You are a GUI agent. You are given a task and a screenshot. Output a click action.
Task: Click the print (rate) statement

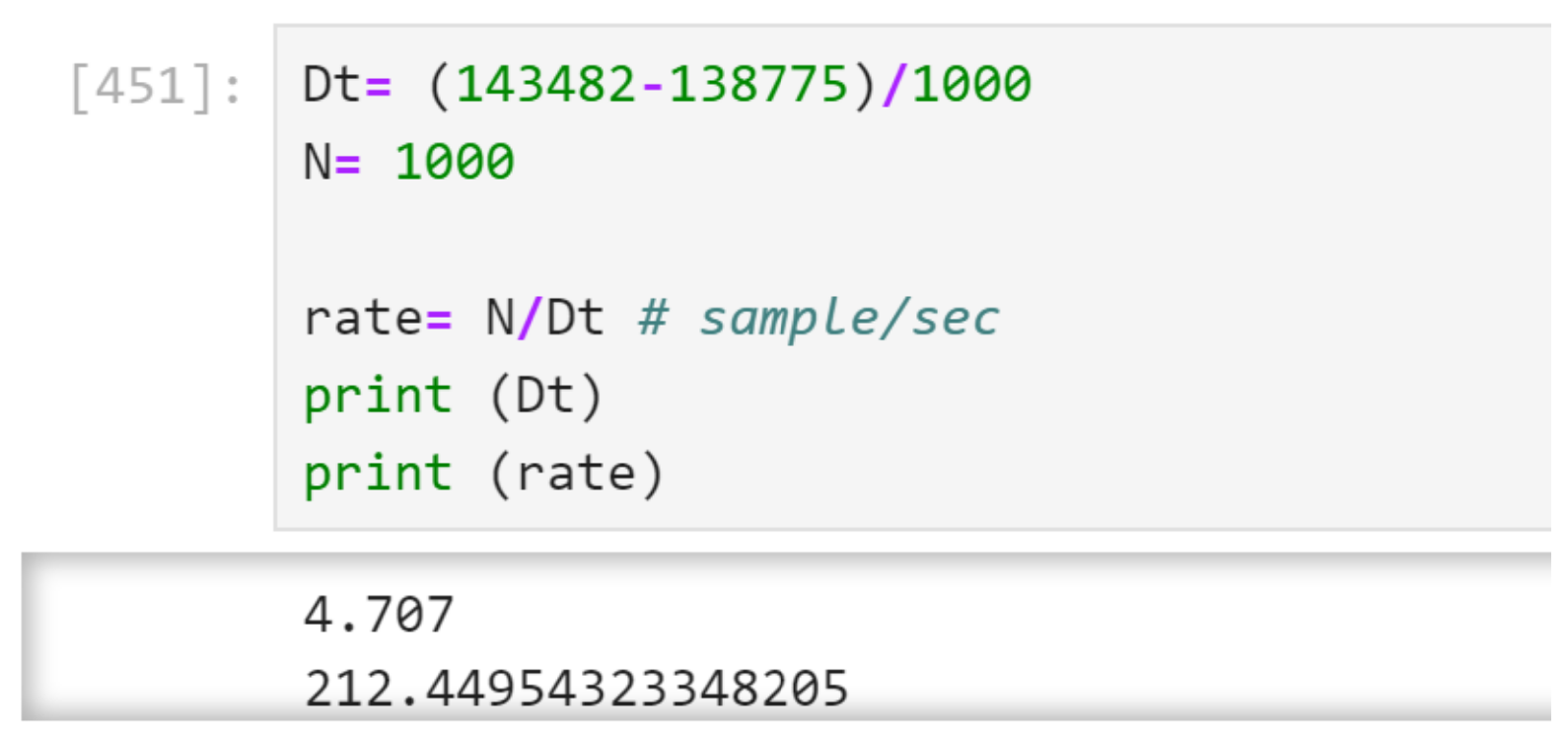[x=483, y=475]
